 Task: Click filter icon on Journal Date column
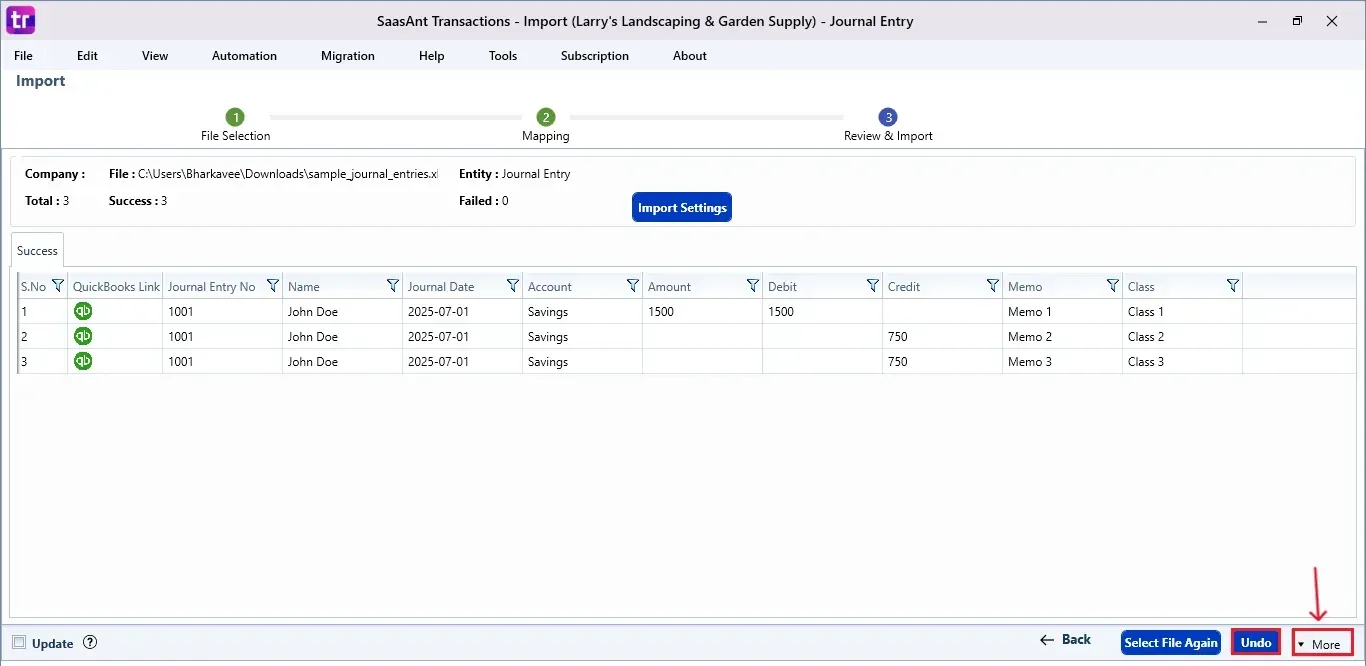tap(512, 286)
